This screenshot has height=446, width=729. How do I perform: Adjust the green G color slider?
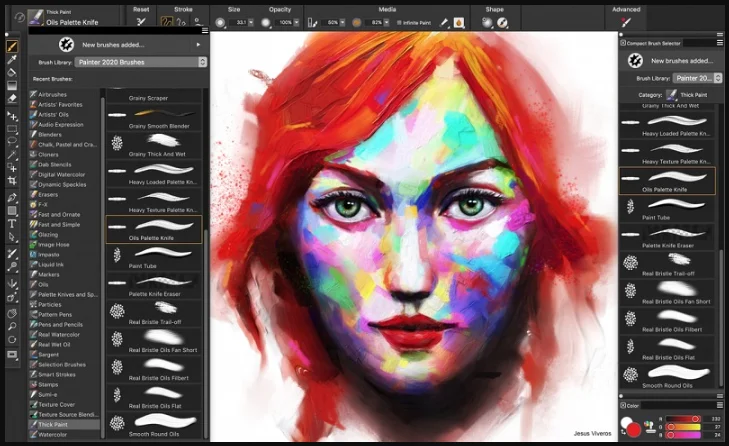pyautogui.click(x=683, y=426)
